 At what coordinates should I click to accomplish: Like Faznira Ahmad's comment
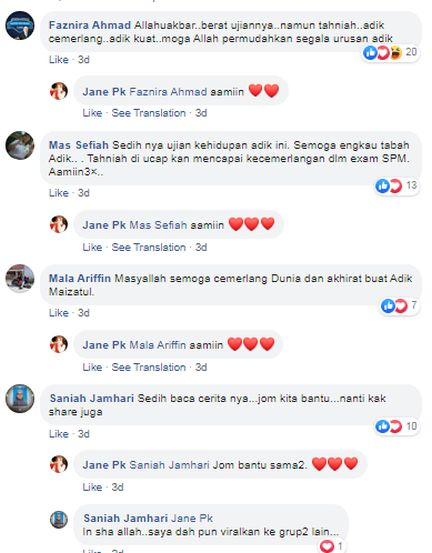tap(59, 60)
